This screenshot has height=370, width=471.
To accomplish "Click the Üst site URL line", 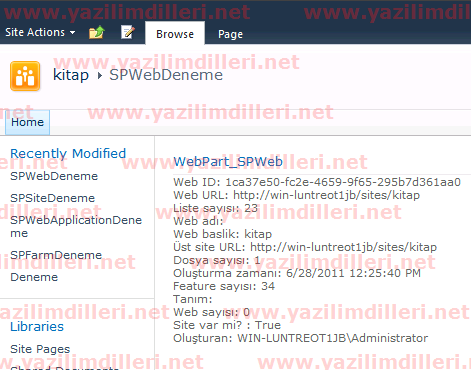I will 305,247.
